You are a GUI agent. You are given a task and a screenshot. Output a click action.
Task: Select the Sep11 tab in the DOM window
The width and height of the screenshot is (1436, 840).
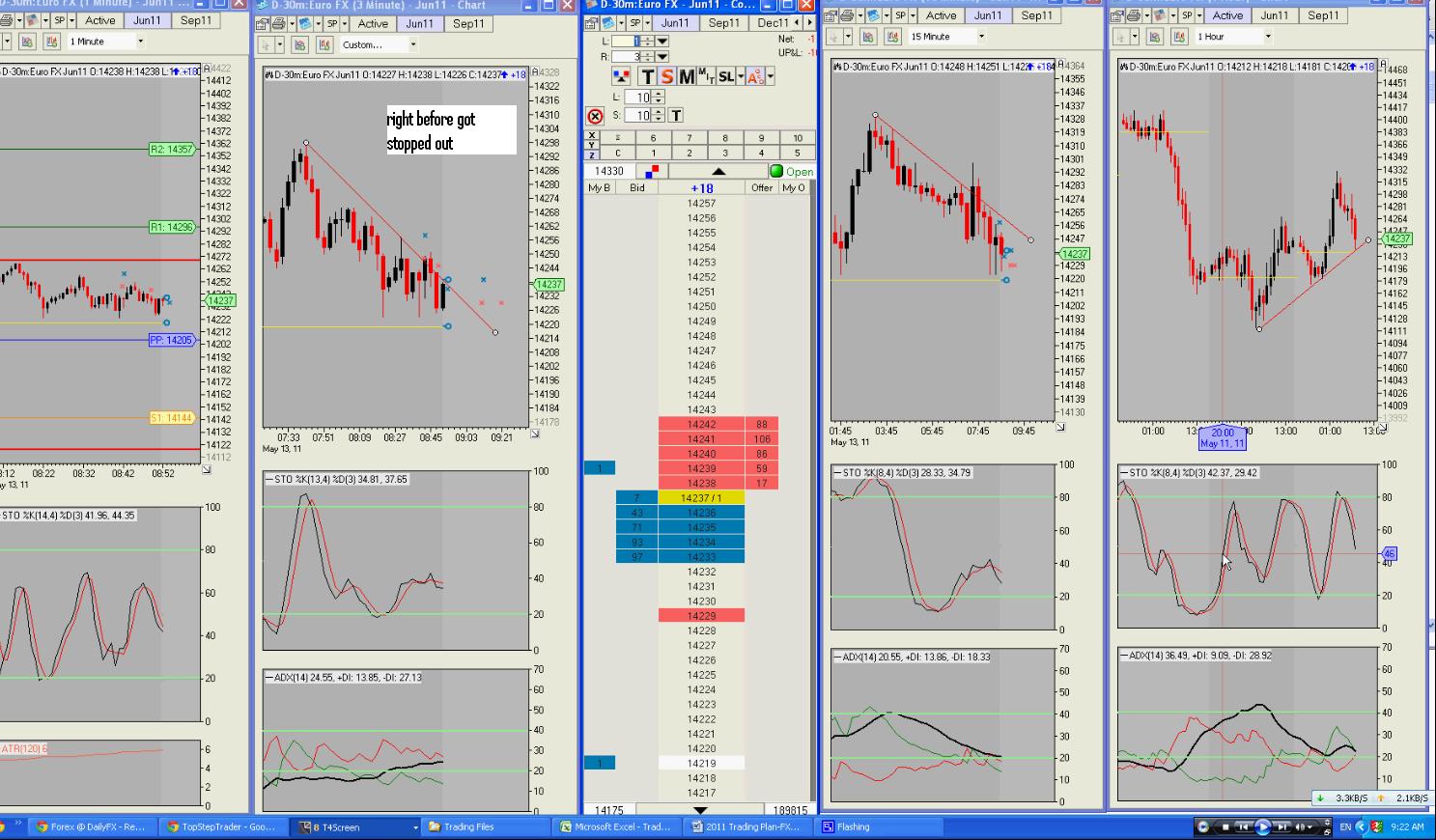tap(724, 22)
